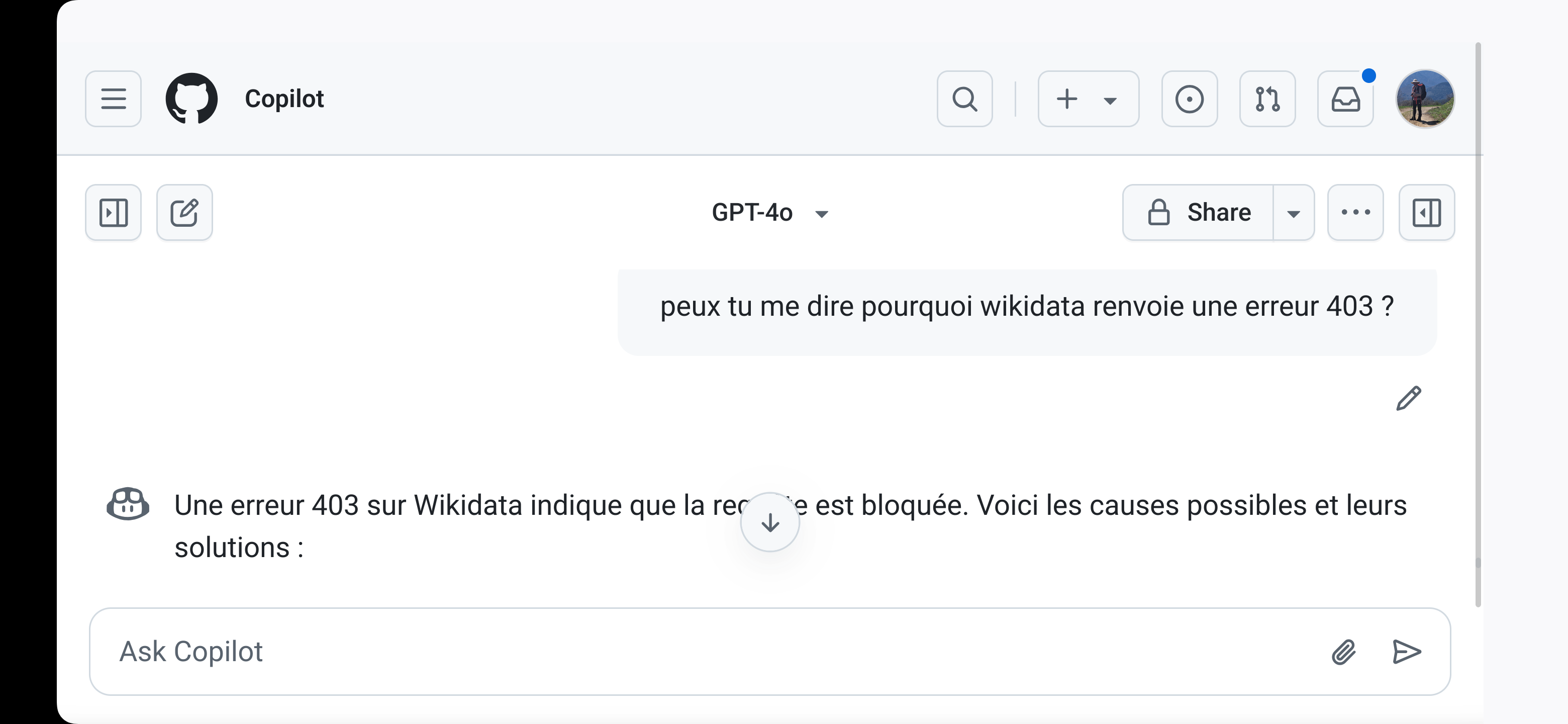The image size is (1568, 724).
Task: Toggle the left conversation sidebar panel
Action: [x=113, y=213]
